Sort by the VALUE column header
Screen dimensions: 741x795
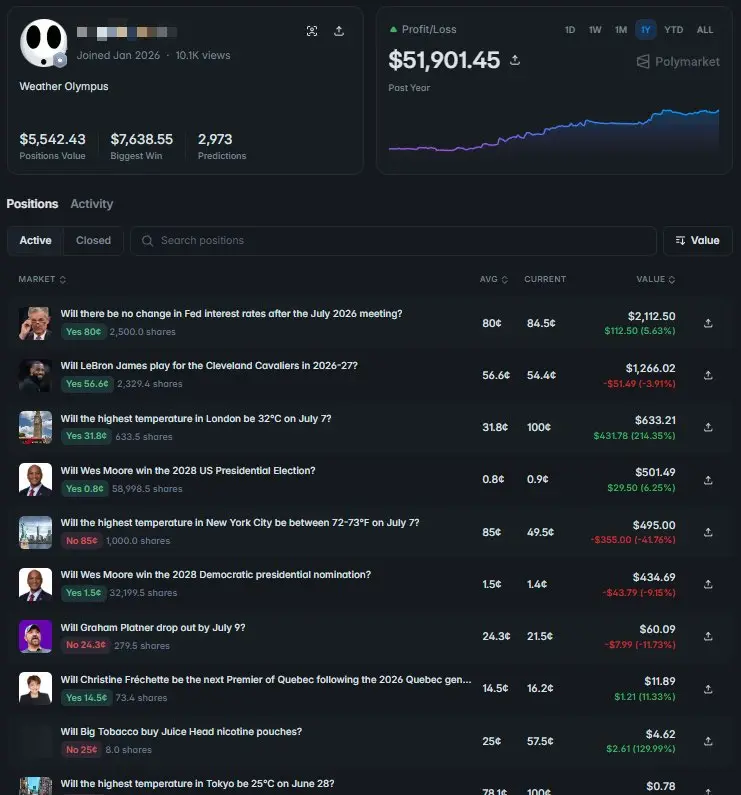point(655,279)
